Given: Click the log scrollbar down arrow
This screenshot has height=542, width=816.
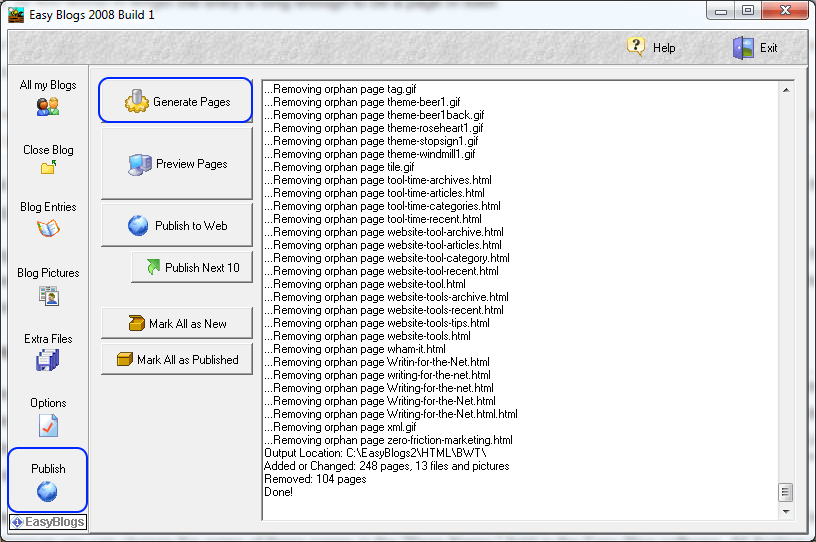Looking at the screenshot, I should (786, 511).
